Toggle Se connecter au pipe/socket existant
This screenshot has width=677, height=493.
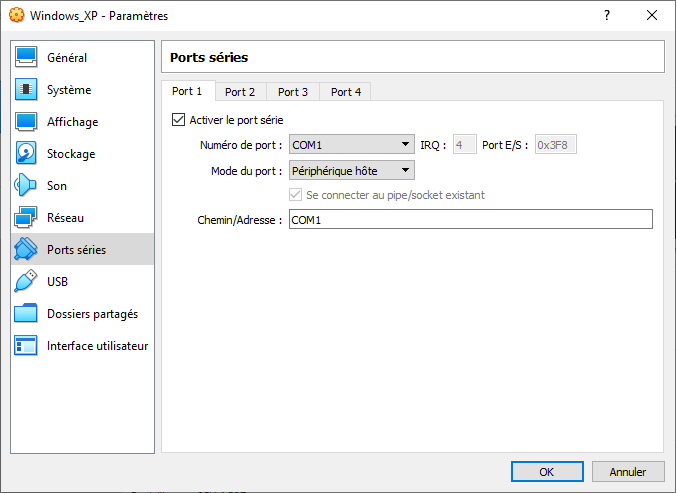pyautogui.click(x=296, y=195)
